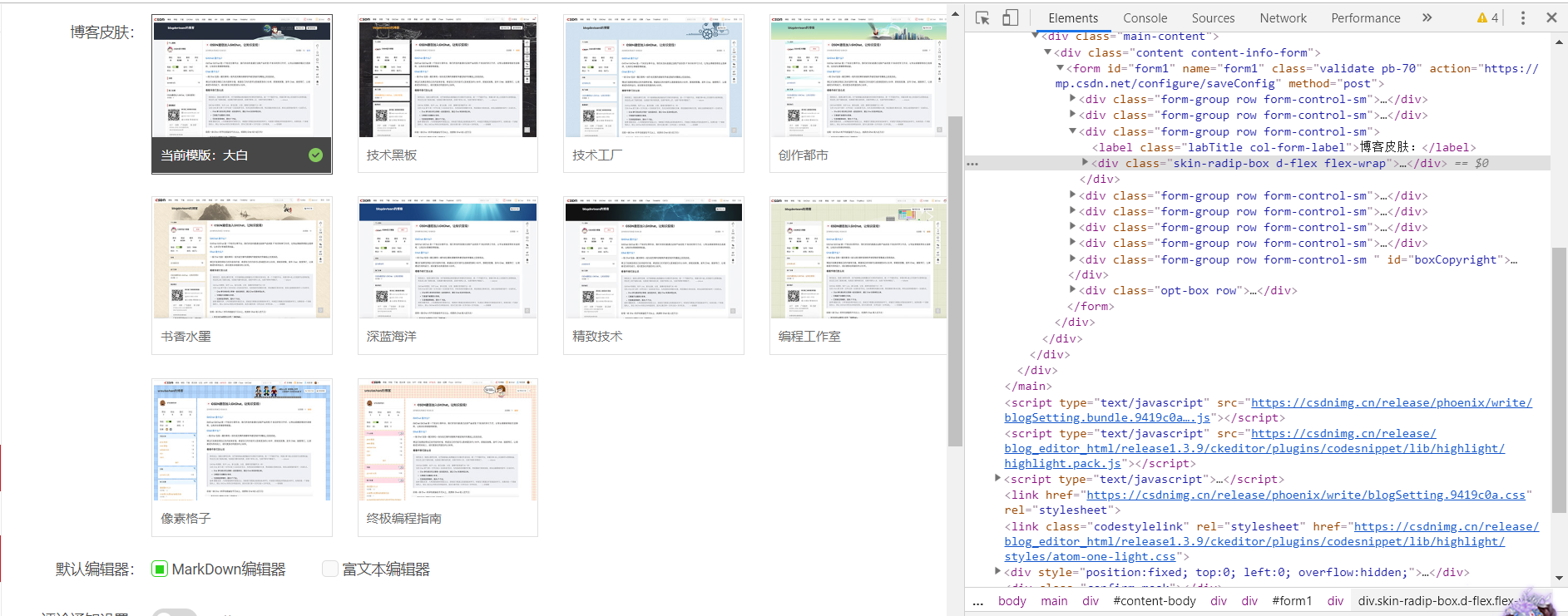This screenshot has height=616, width=1568.
Task: Click the 博客皮肤 label text
Action: pos(102,32)
